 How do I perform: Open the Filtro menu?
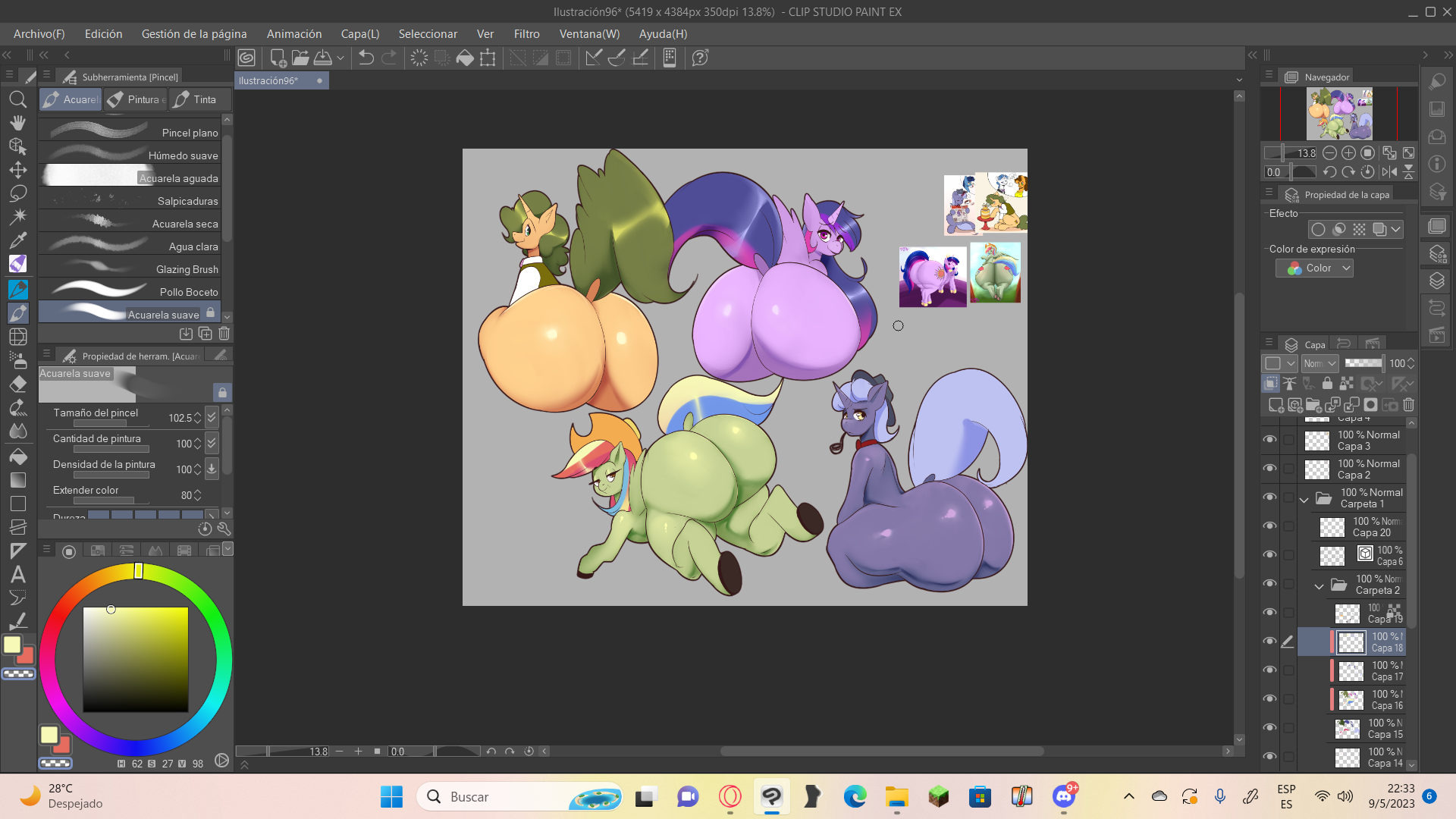[x=526, y=34]
